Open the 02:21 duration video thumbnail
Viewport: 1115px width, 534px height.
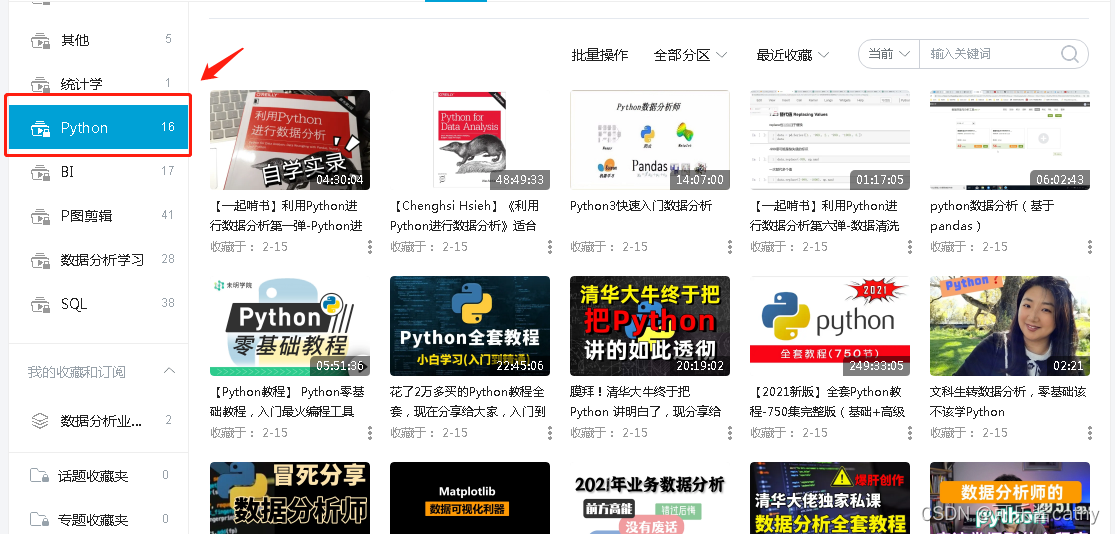click(x=1010, y=326)
